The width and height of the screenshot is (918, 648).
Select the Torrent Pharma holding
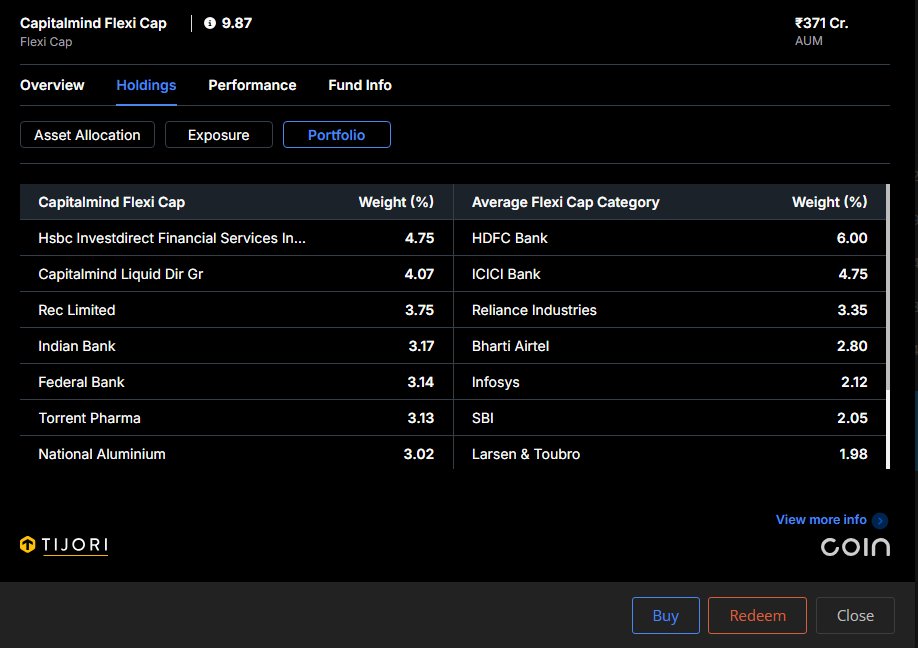tap(237, 418)
